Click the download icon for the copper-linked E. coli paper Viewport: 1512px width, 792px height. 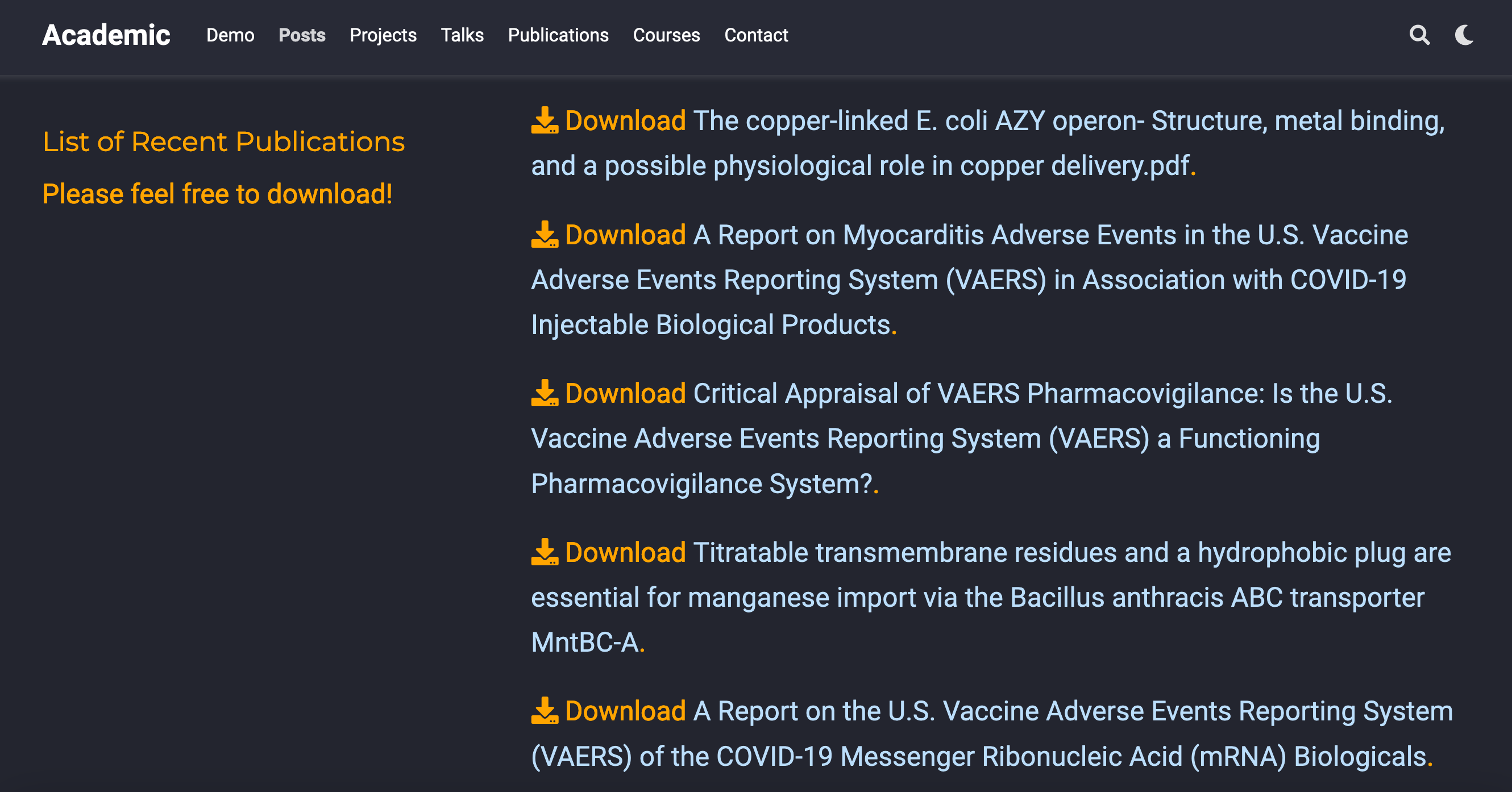point(545,120)
